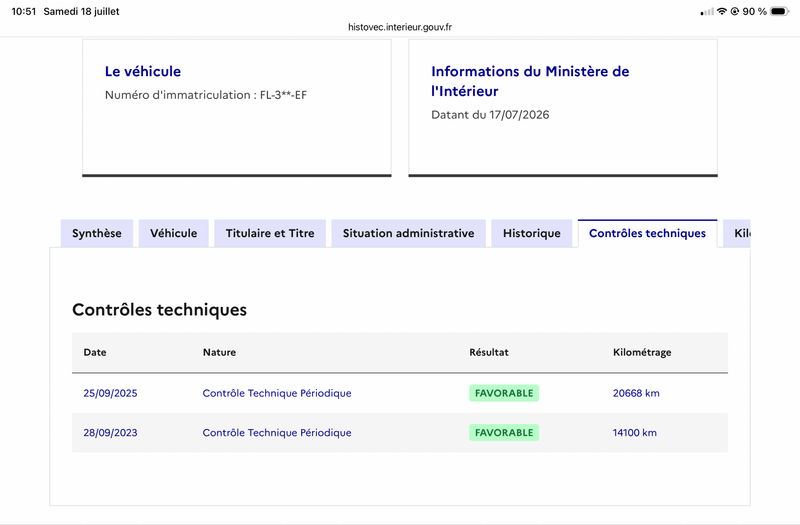Click the immatriculation number FL-3**-EF
Screen dimensions: 800x525
click(x=283, y=95)
